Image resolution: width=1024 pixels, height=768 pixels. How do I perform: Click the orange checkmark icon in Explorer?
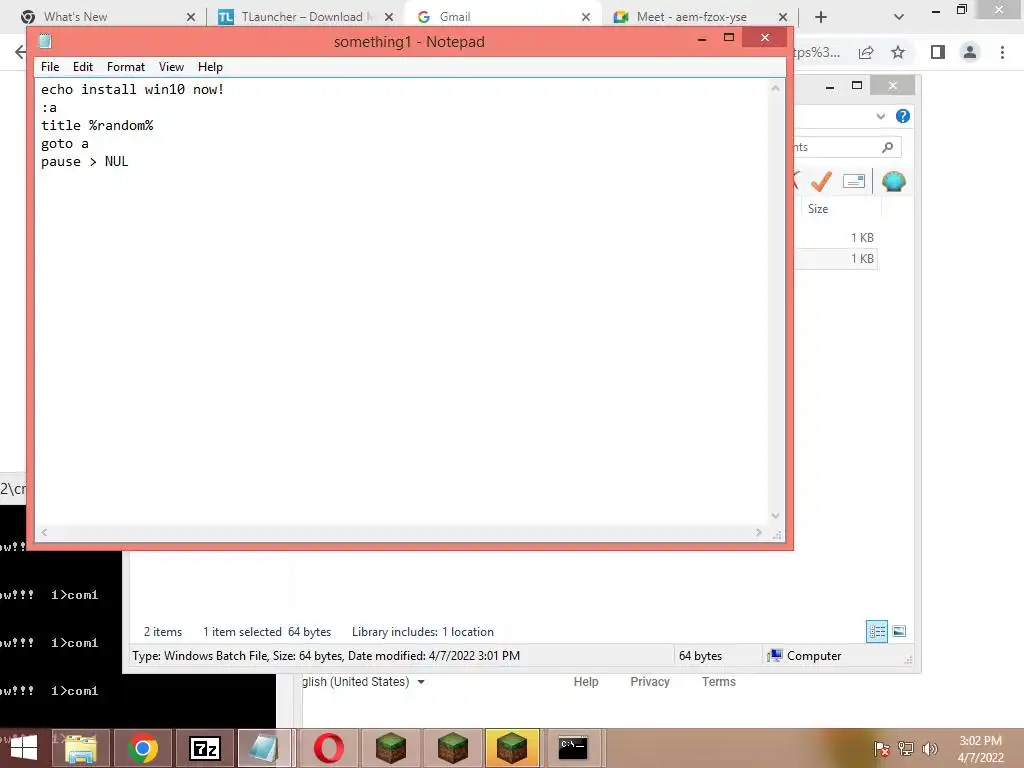pyautogui.click(x=821, y=181)
